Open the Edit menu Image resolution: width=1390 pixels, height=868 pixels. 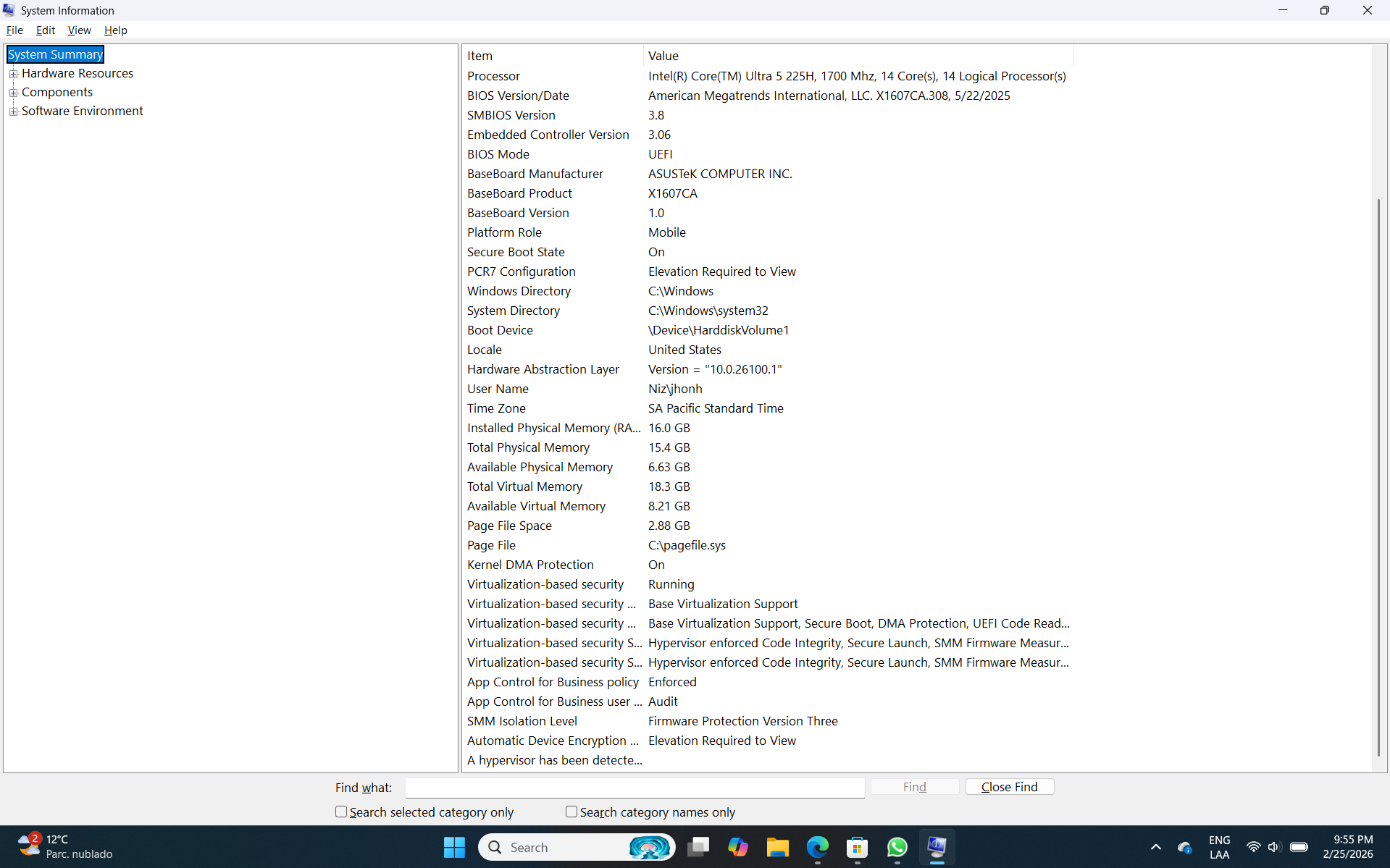click(x=46, y=30)
